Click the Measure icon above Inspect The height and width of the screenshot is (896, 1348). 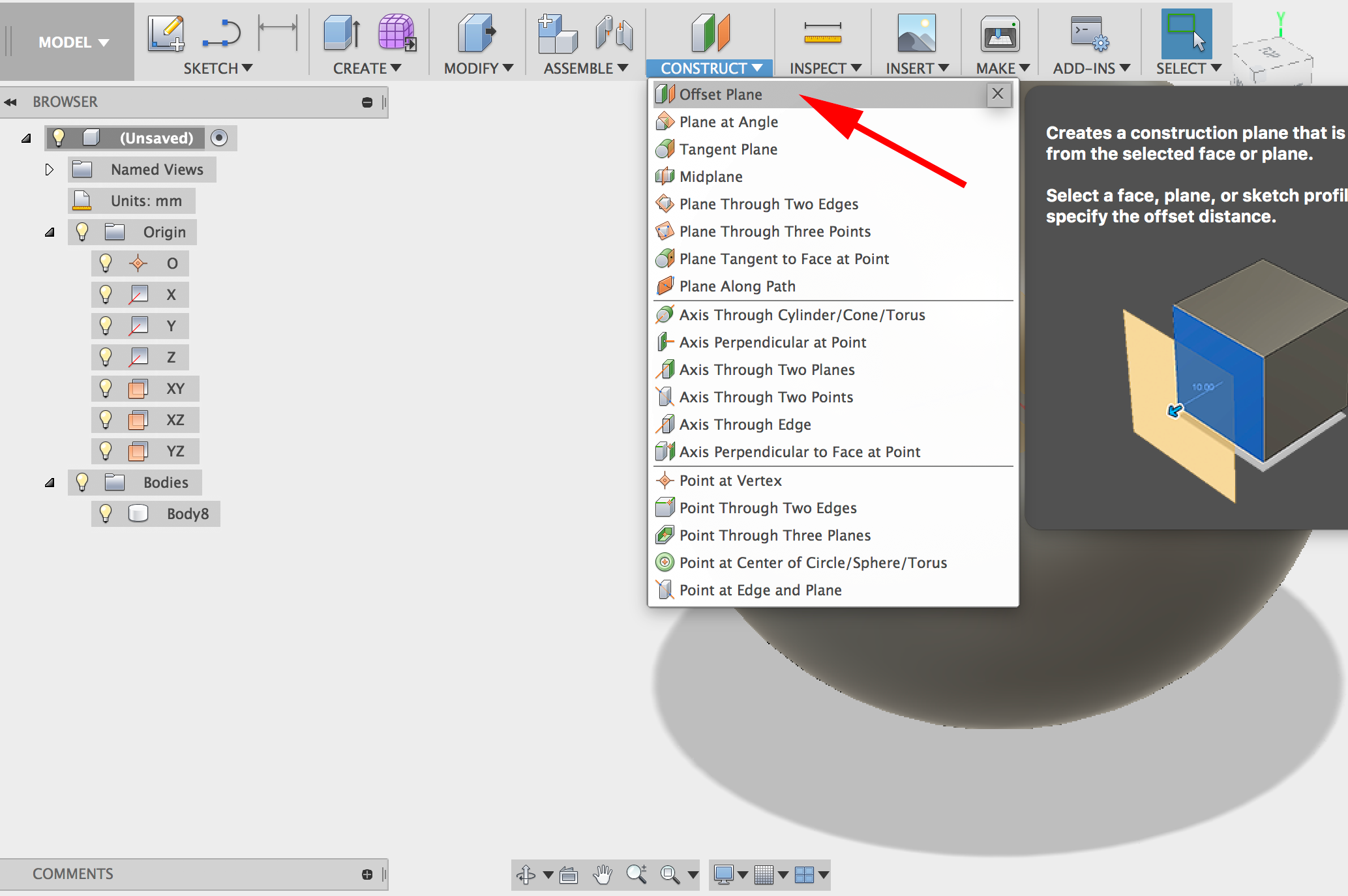(x=822, y=33)
